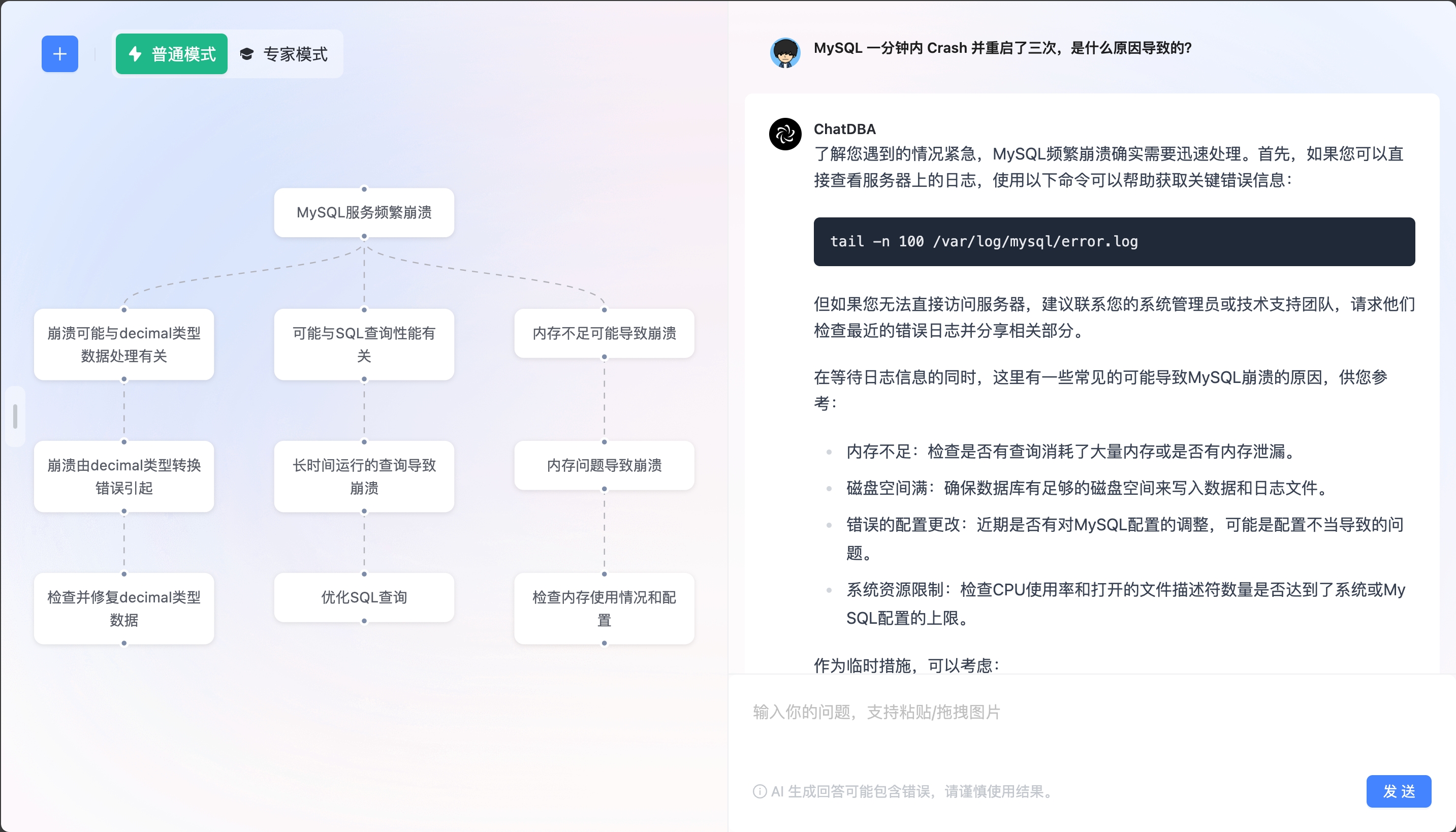Image resolution: width=1456 pixels, height=832 pixels.
Task: Click the blue plus new chat button
Action: pos(59,54)
